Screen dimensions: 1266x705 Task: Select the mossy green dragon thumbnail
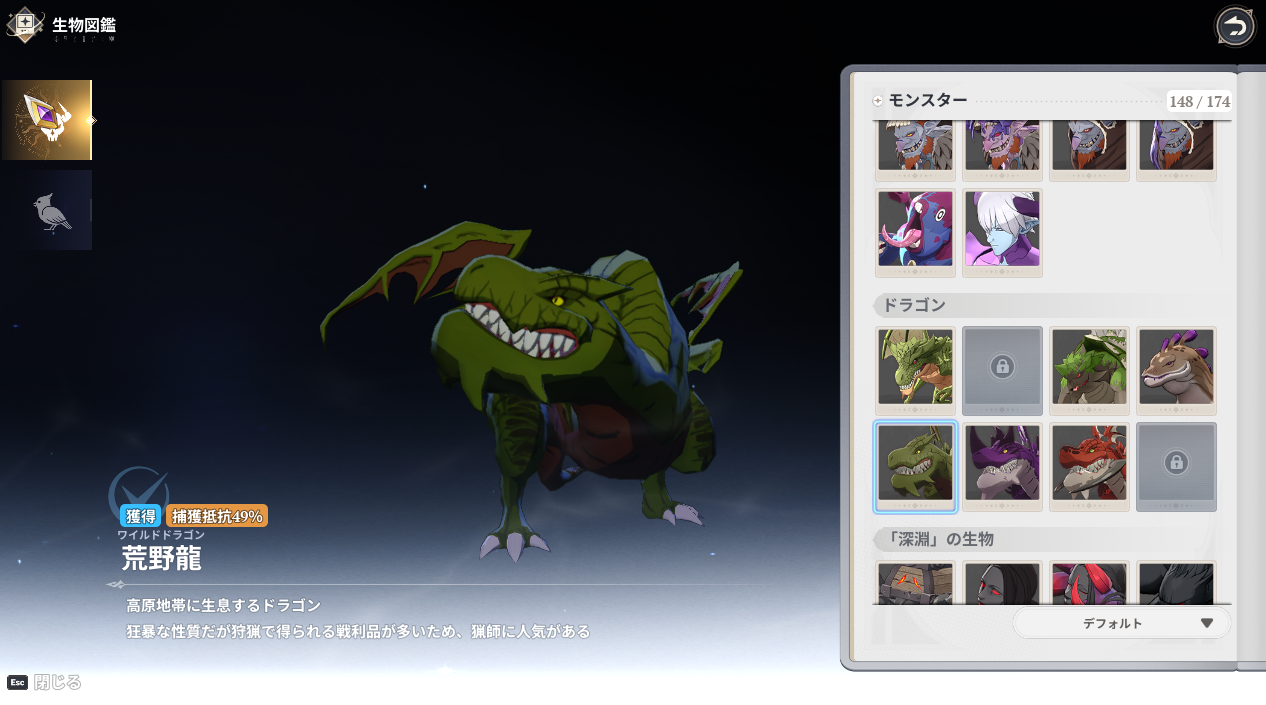click(1089, 368)
